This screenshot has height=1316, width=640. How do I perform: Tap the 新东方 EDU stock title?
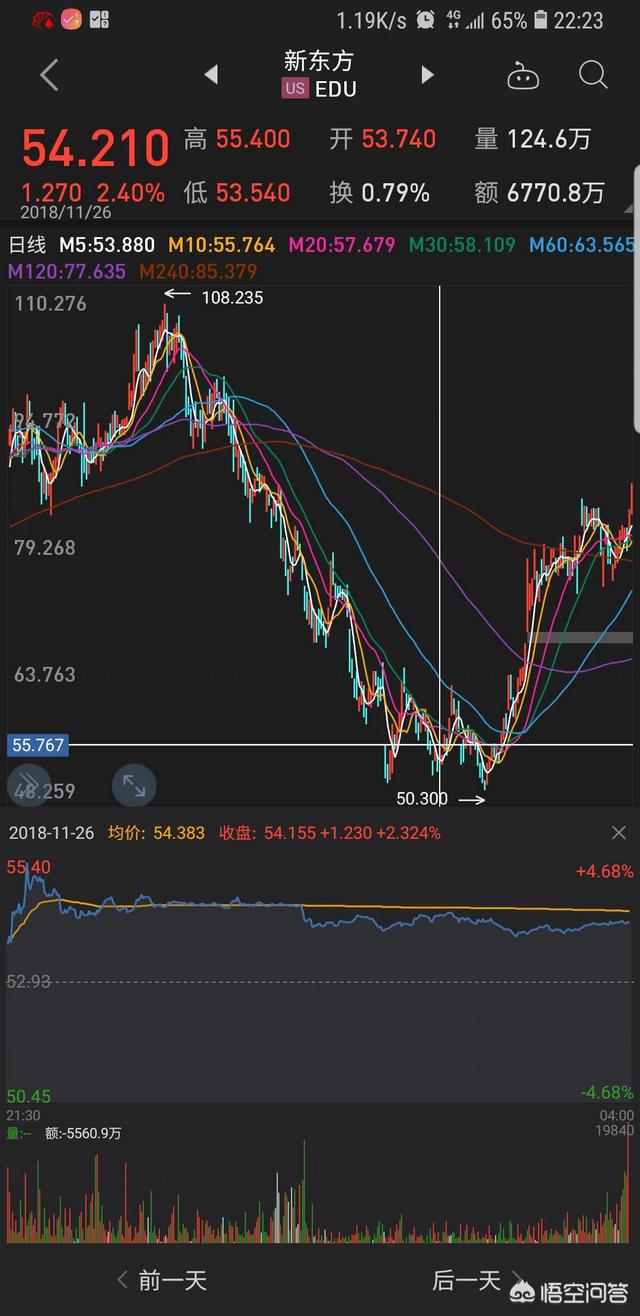(x=319, y=75)
